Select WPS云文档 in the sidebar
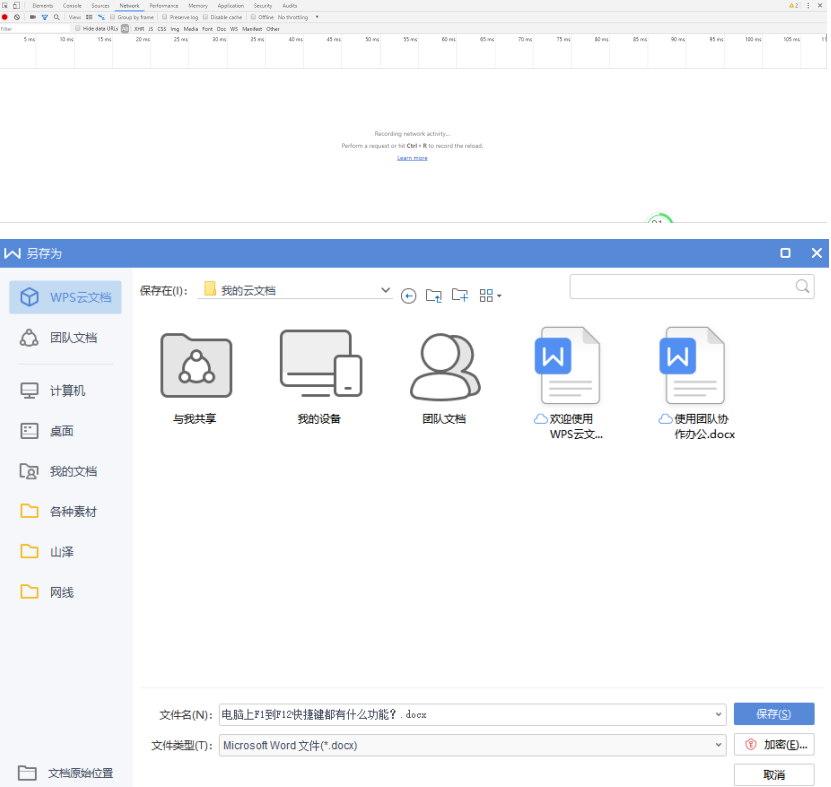The image size is (831, 787). click(x=65, y=297)
